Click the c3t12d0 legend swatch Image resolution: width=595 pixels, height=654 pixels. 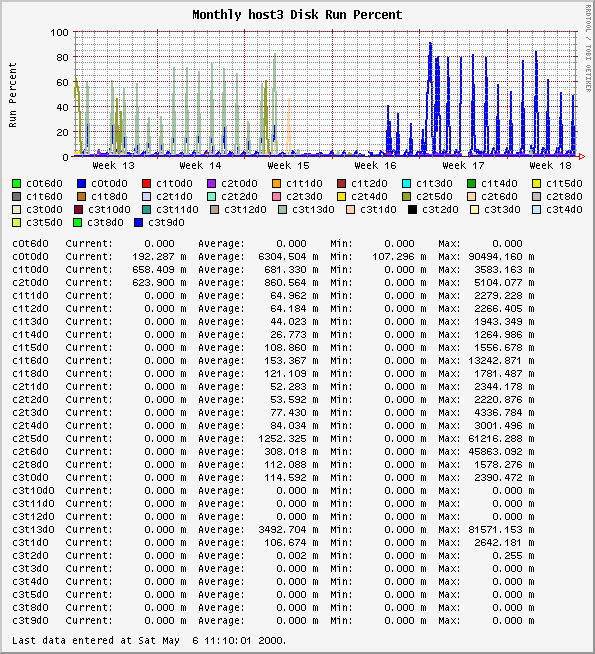click(x=215, y=209)
